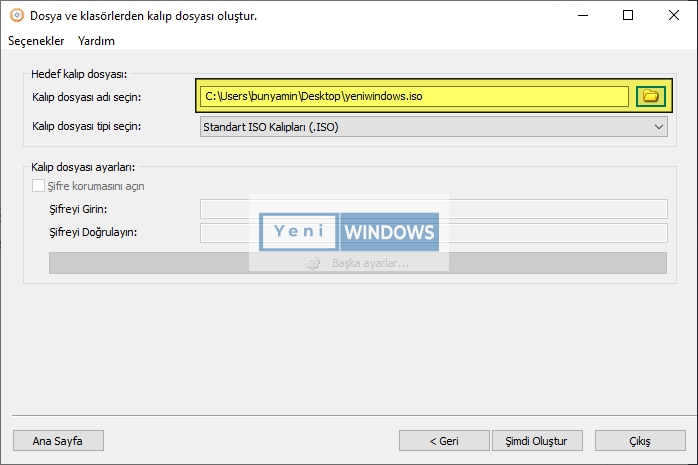Viewport: 698px width, 465px height.
Task: Click the image file path input field
Action: coord(414,96)
